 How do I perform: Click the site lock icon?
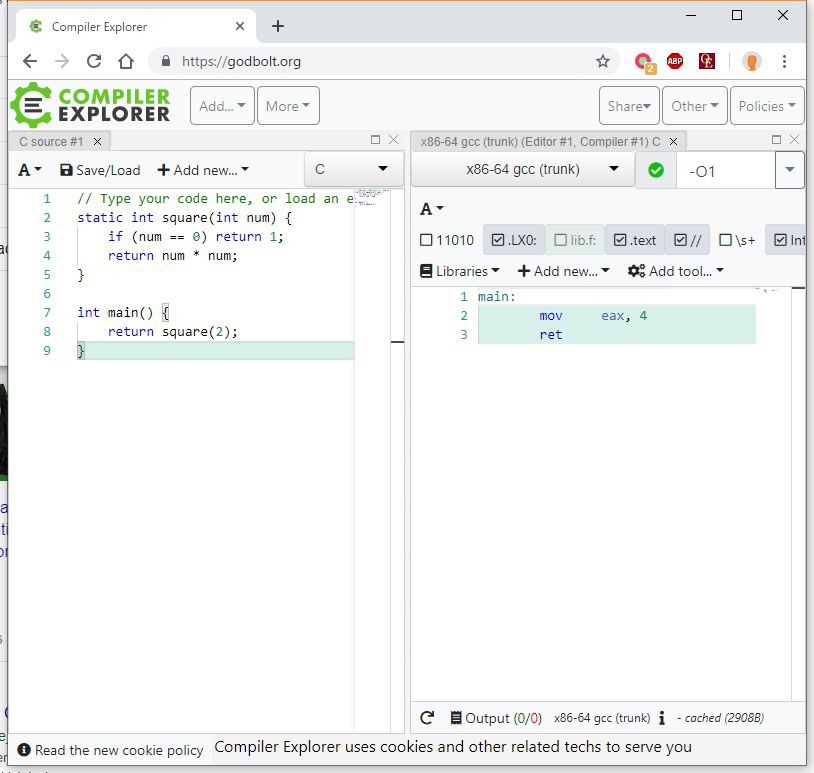[166, 61]
